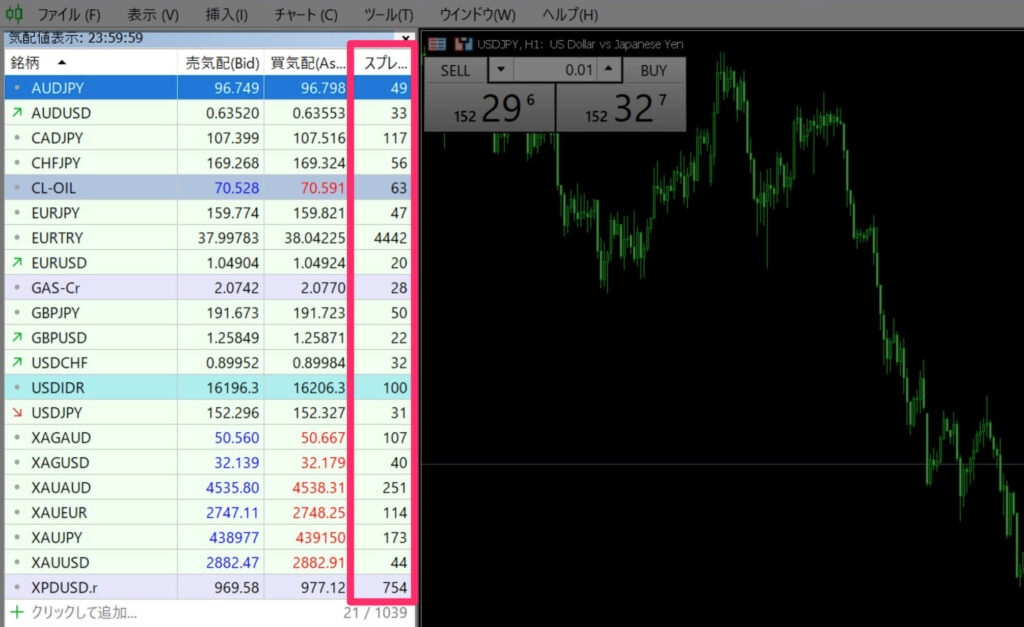Click the green up arrow beside AUDUSD
Screen dimensions: 1024x627
click(16, 113)
